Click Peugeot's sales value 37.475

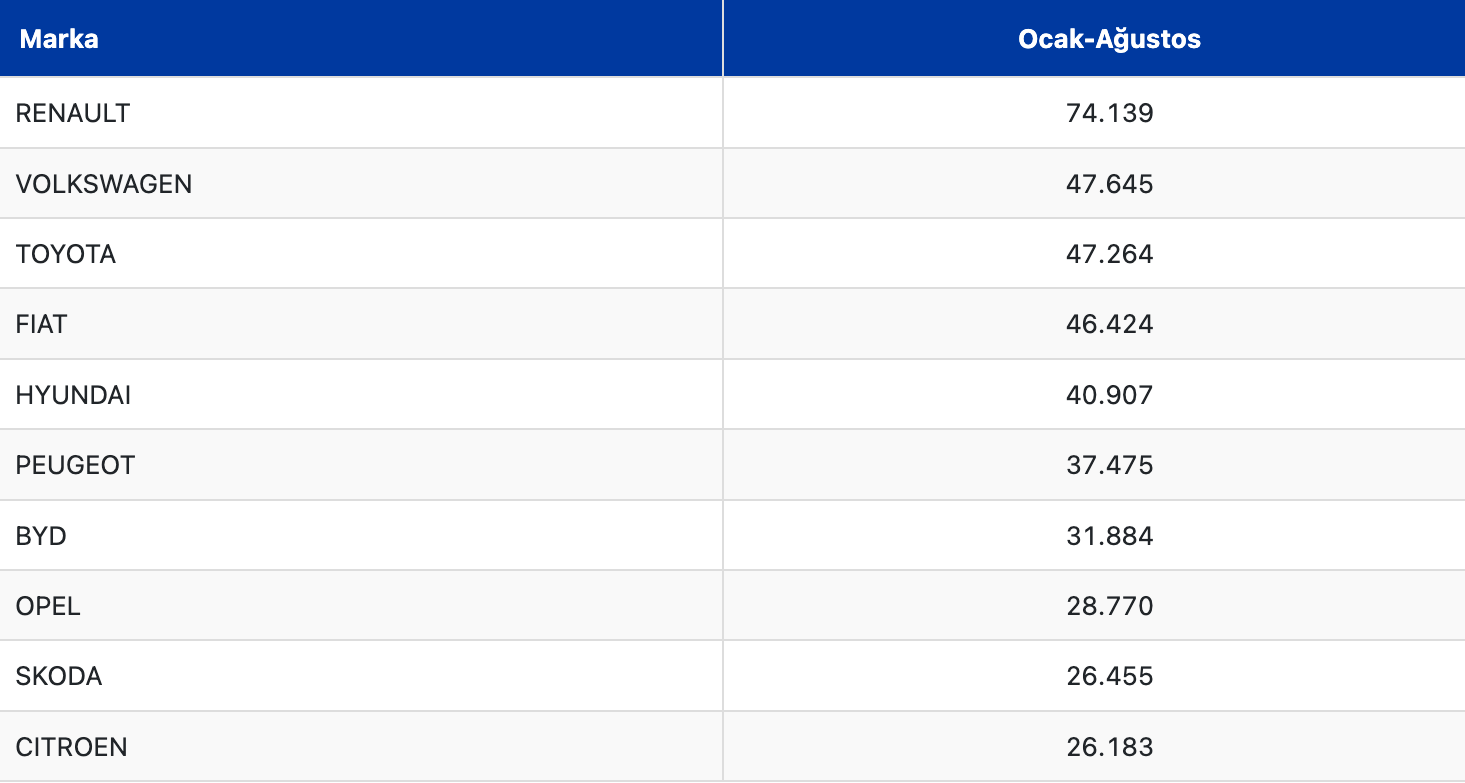(x=1110, y=465)
